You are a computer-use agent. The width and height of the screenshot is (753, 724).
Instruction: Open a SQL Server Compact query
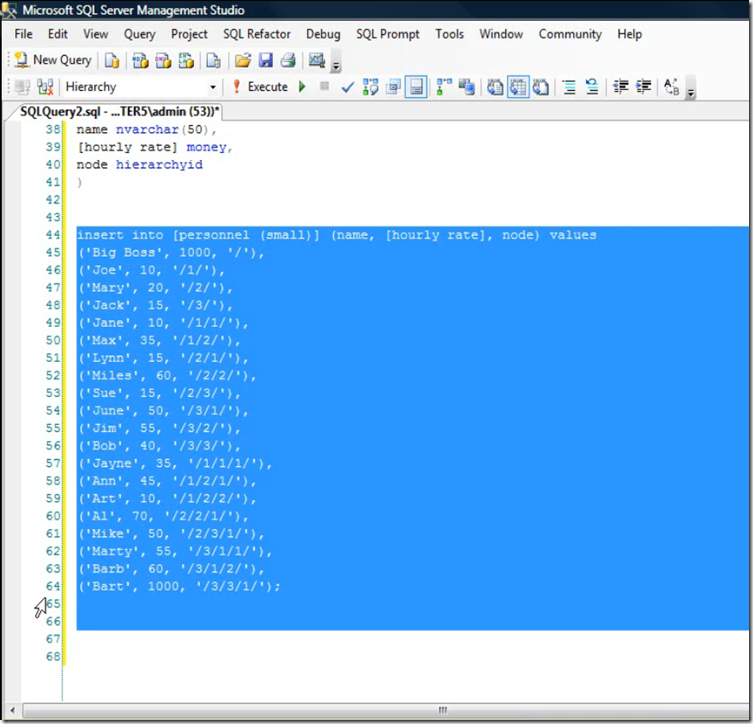point(213,60)
